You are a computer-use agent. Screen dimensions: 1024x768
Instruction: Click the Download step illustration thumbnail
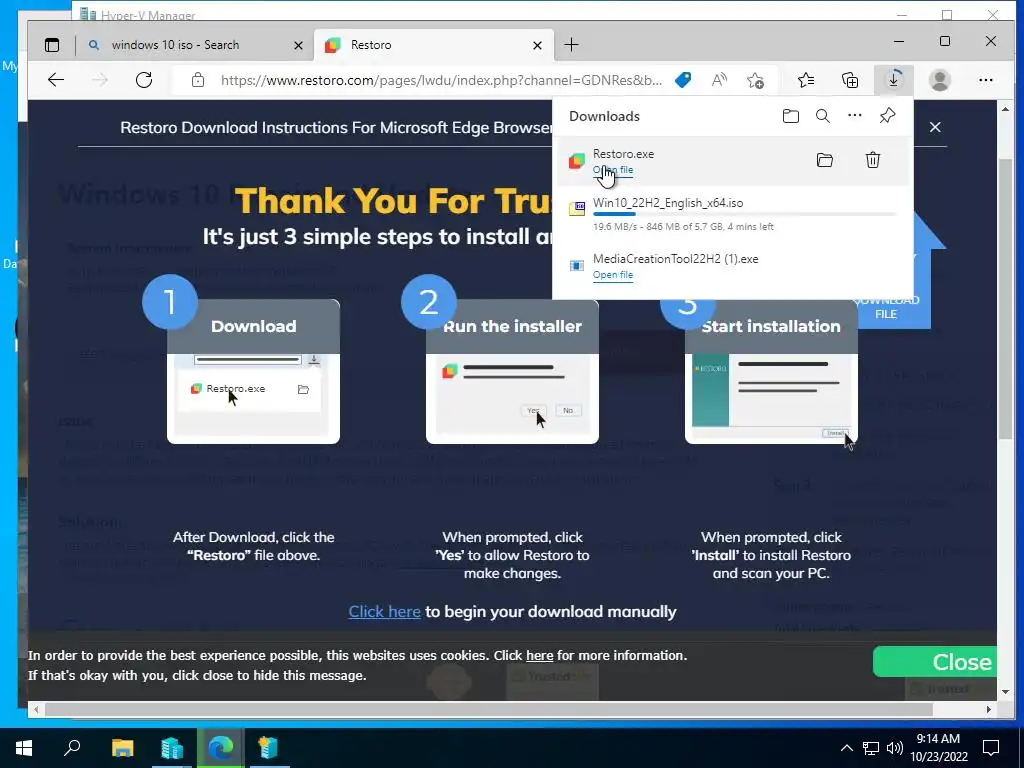253,372
